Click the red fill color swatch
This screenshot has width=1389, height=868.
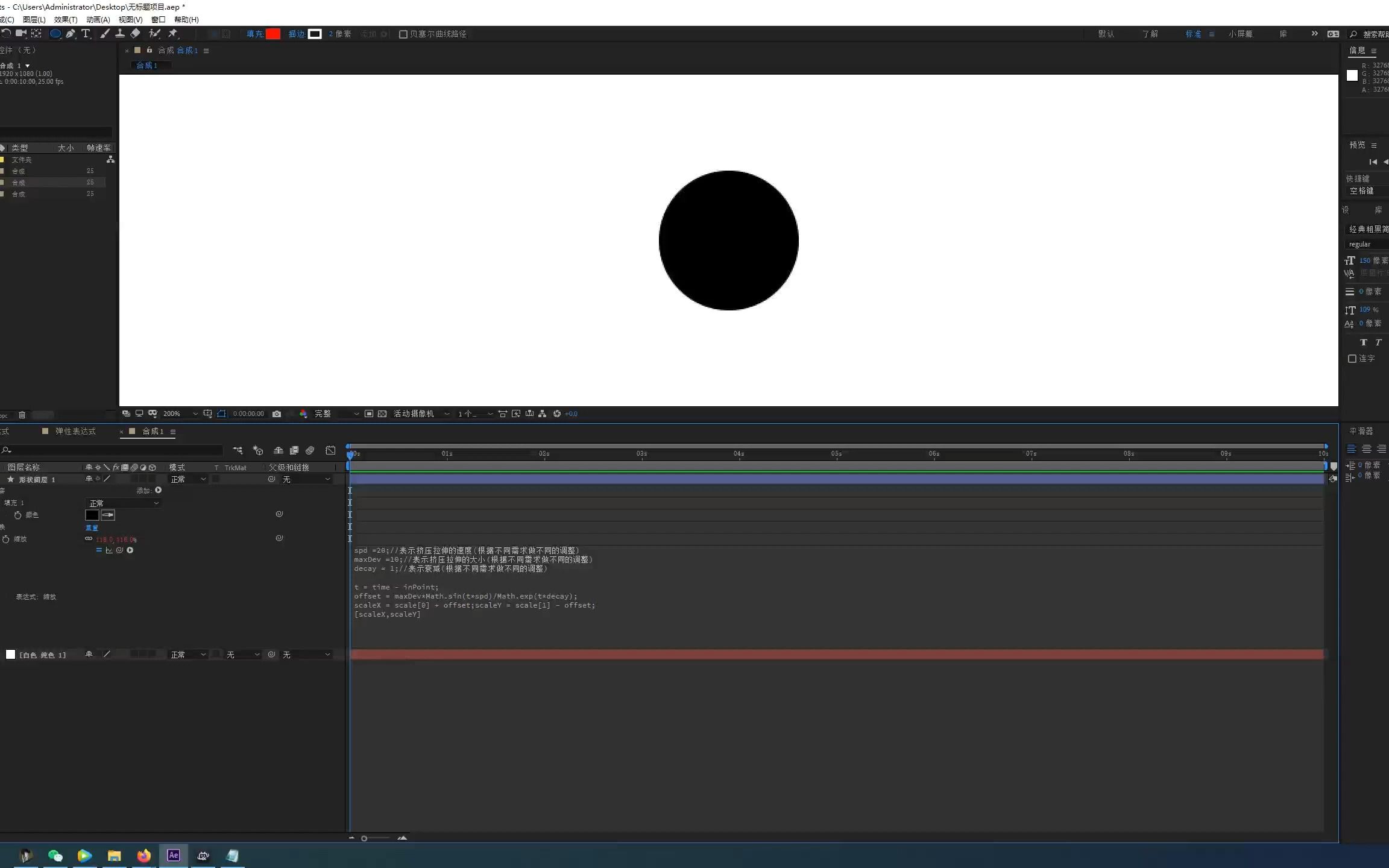click(x=273, y=34)
